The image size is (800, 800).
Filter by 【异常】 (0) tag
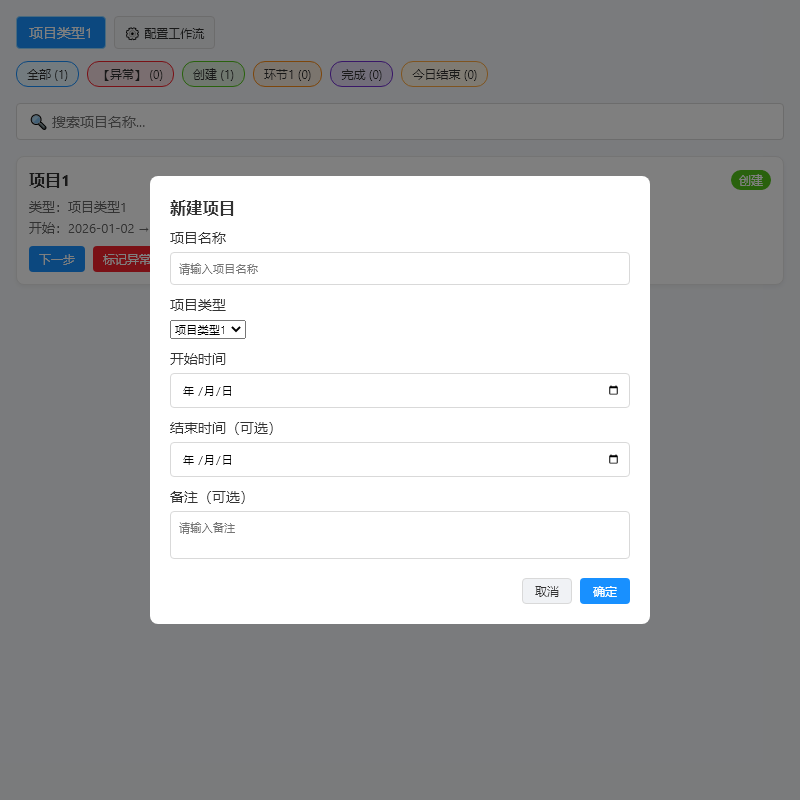click(130, 74)
